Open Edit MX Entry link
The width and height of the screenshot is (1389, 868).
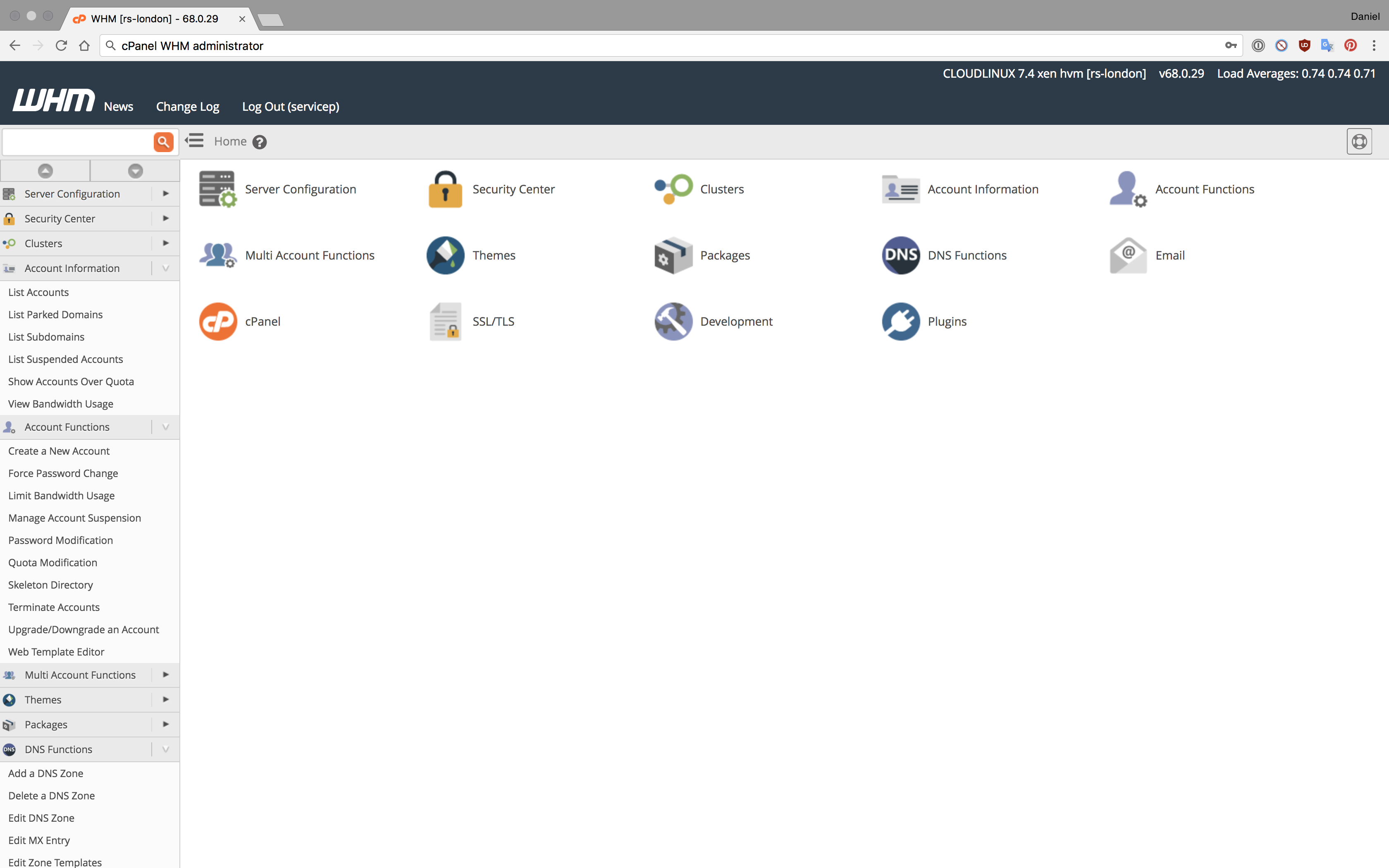(x=39, y=840)
